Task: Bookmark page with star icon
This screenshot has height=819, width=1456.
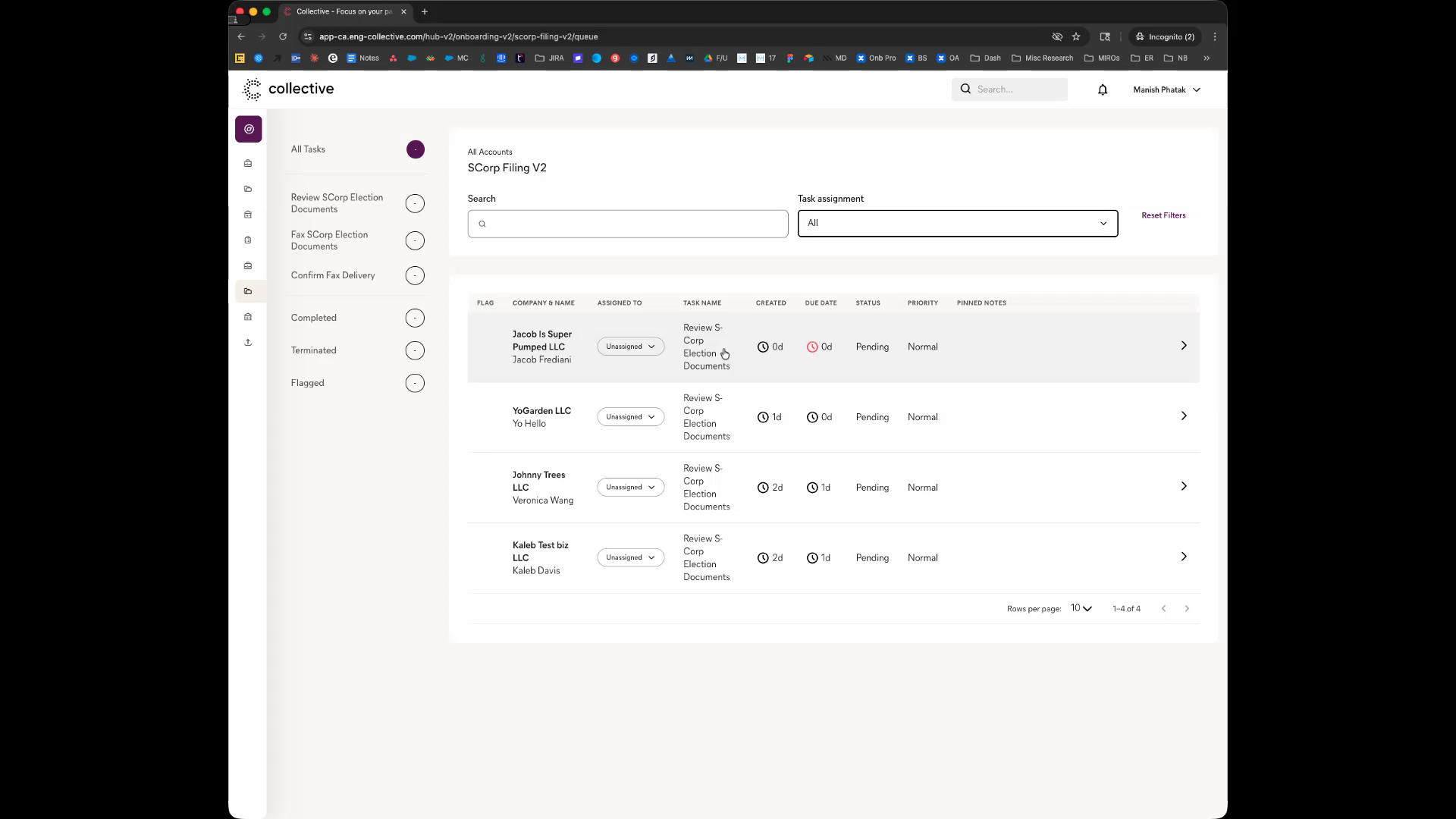Action: (1076, 36)
